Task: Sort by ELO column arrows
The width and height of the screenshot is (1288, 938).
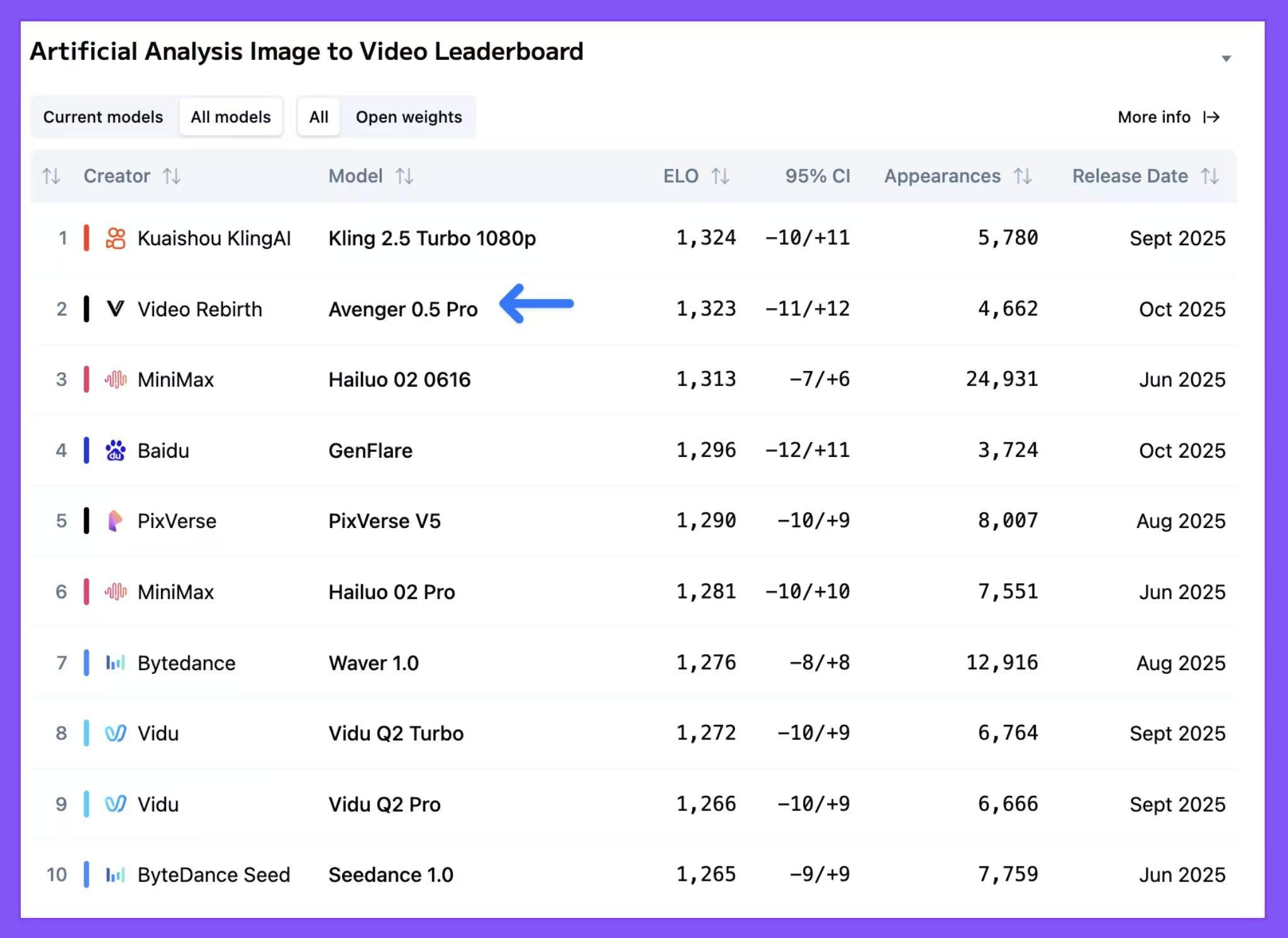Action: point(720,176)
